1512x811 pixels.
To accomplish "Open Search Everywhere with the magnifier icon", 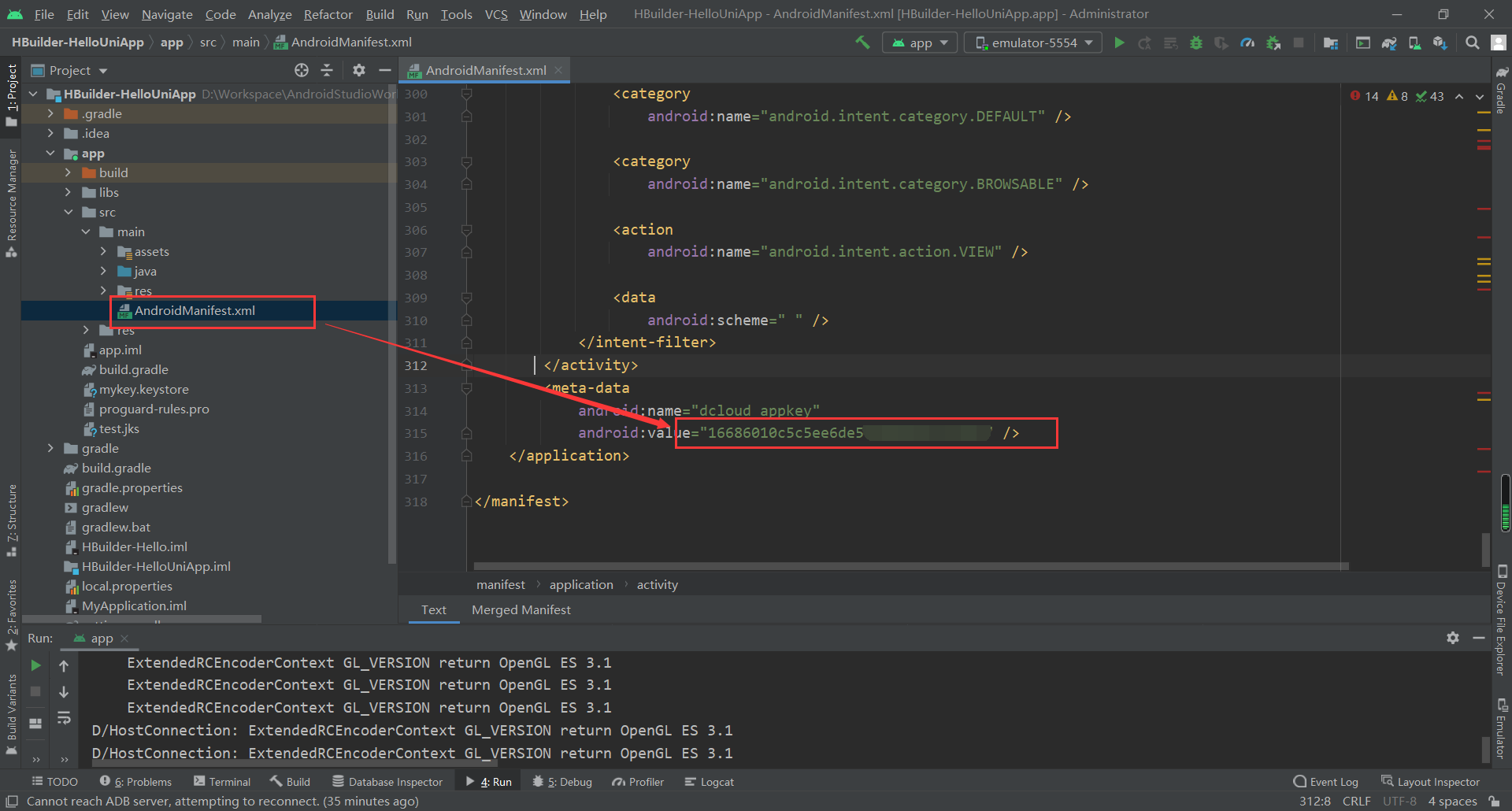I will click(1472, 43).
